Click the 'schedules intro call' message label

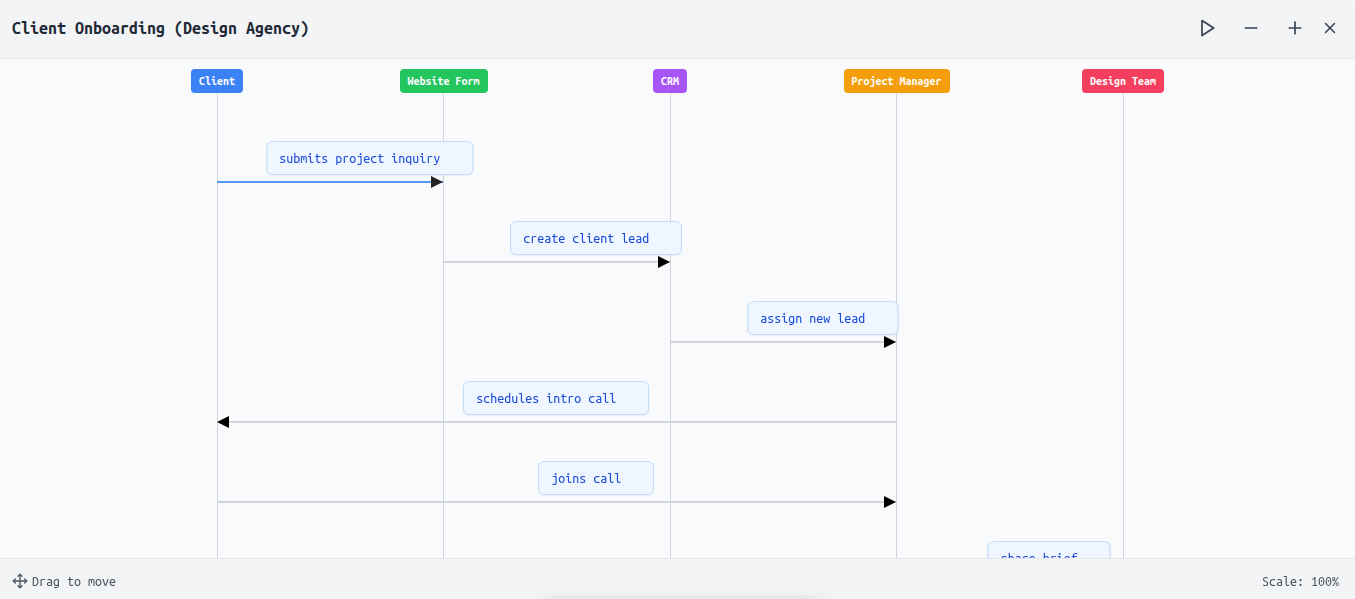coord(555,398)
